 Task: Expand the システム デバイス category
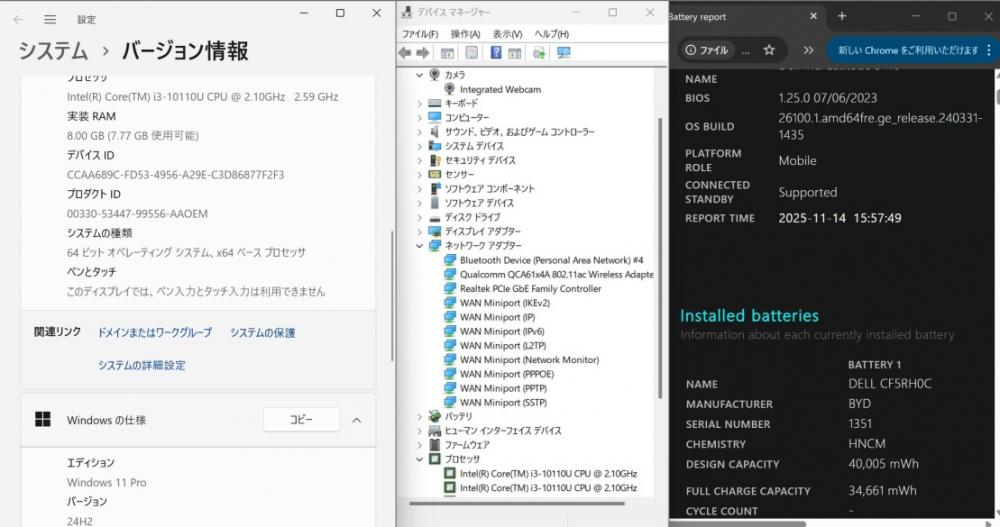(419, 146)
